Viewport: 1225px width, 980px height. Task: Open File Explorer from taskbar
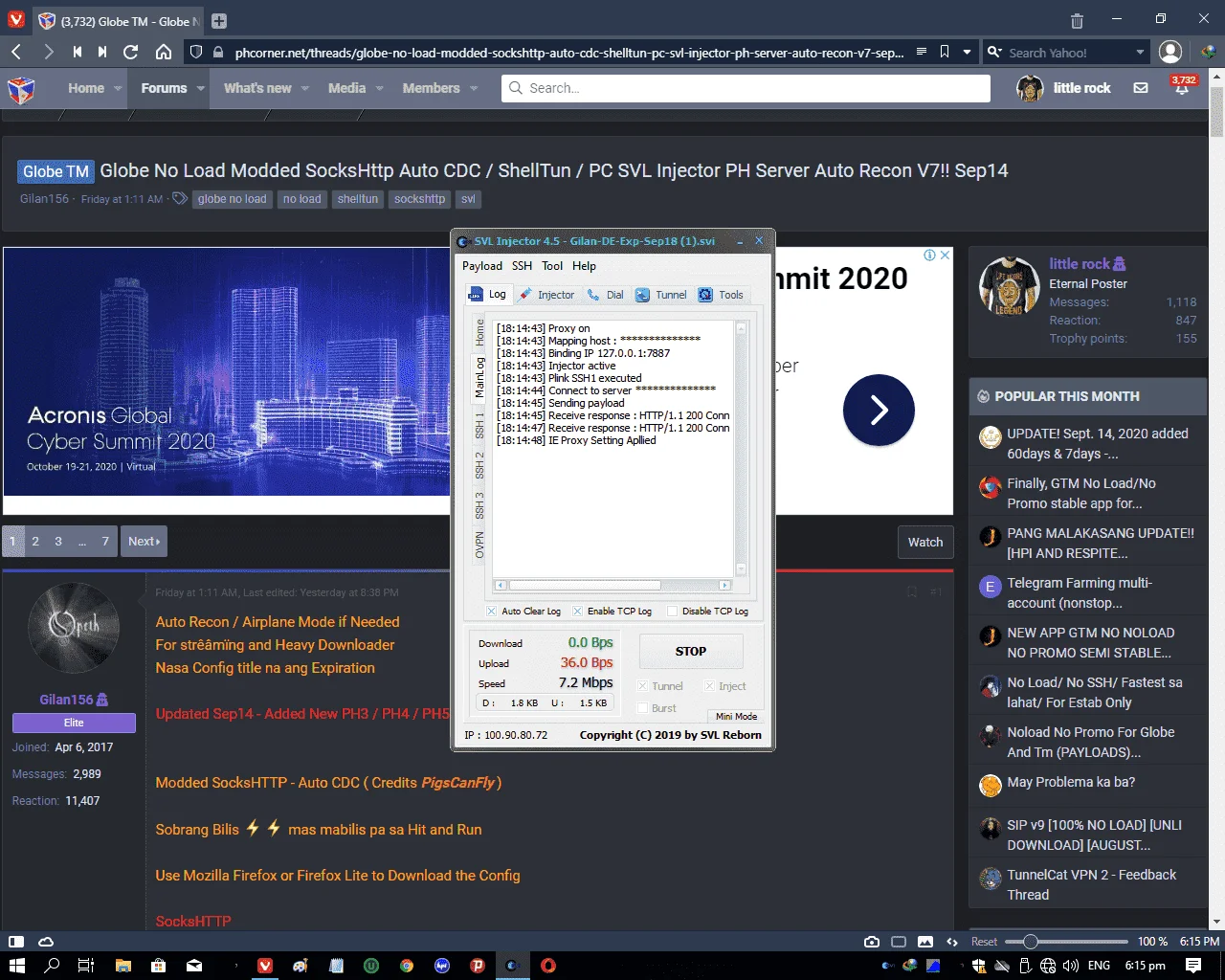click(122, 966)
